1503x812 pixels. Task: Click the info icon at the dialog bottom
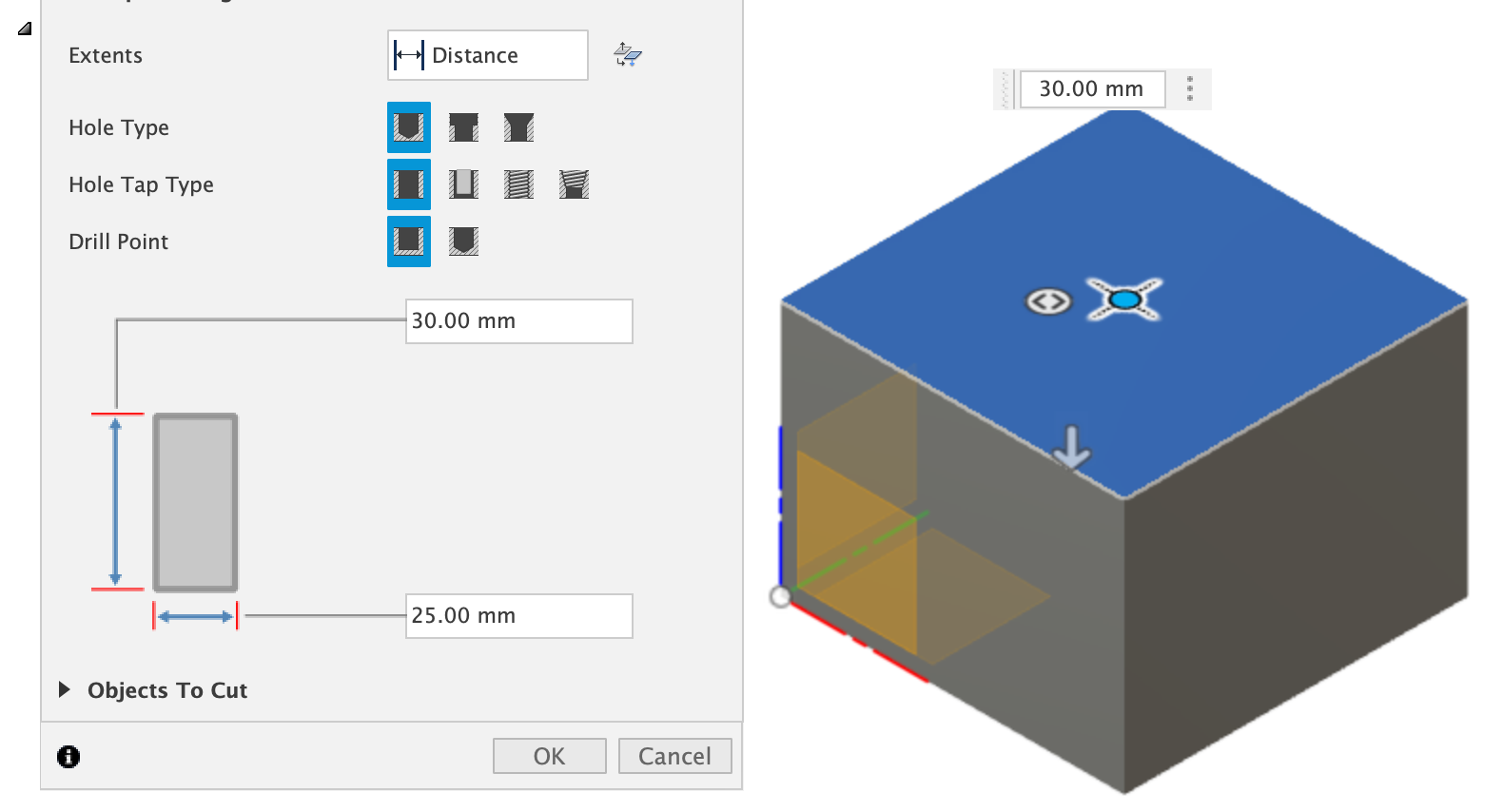tap(68, 757)
